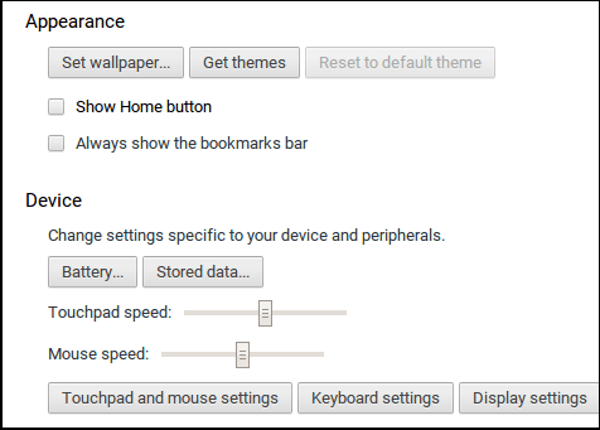Click the Device section heading
Viewport: 600px width, 430px height.
click(x=54, y=200)
